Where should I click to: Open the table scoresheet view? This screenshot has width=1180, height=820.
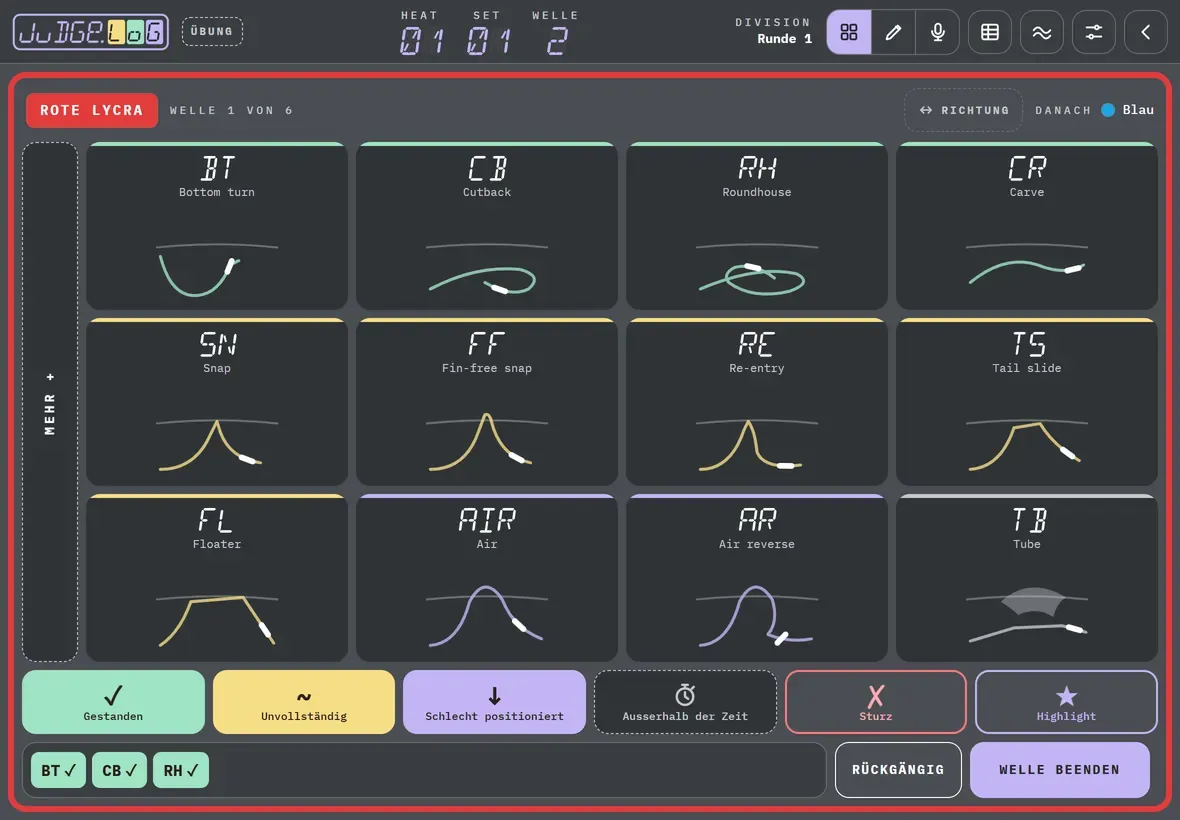click(990, 32)
